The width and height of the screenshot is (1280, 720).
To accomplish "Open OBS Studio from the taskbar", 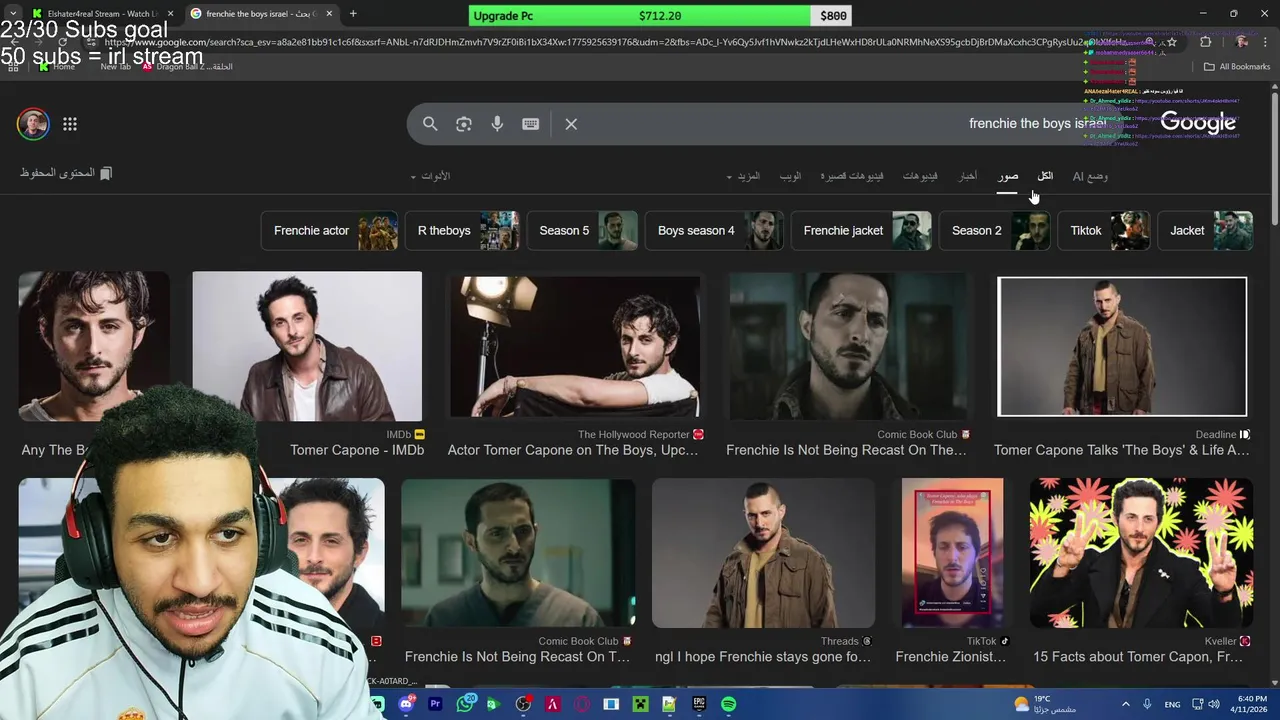I will (523, 704).
